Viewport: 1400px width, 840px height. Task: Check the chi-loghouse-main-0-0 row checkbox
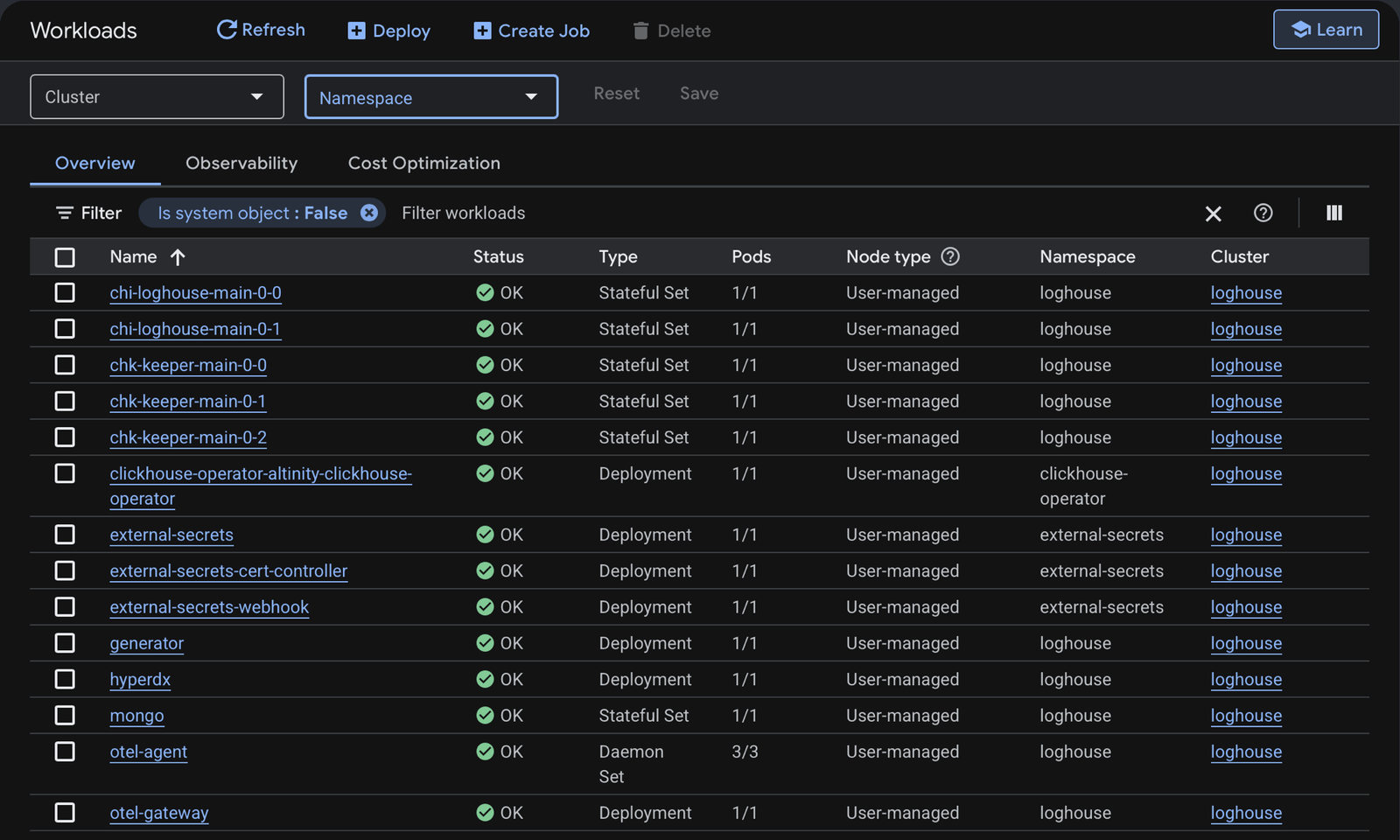[65, 293]
